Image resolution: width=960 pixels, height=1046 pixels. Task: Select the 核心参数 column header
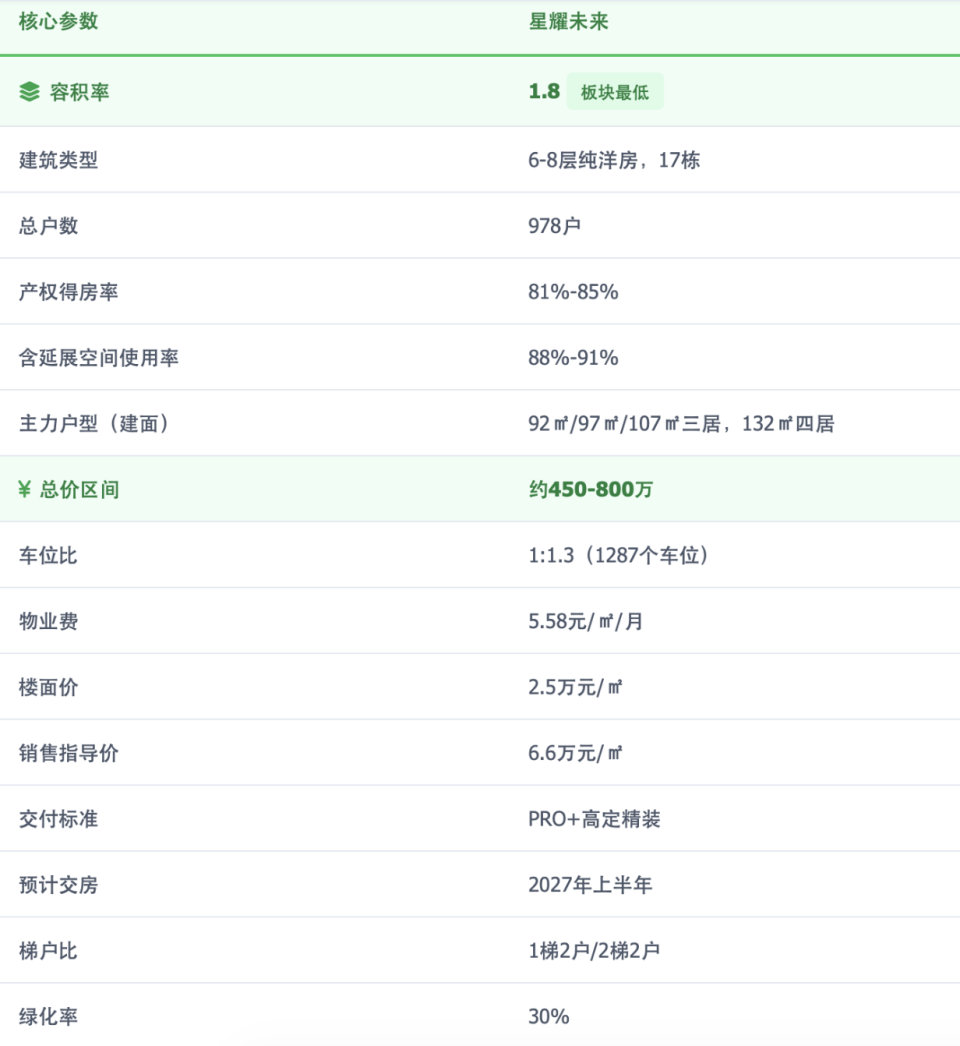pos(59,21)
